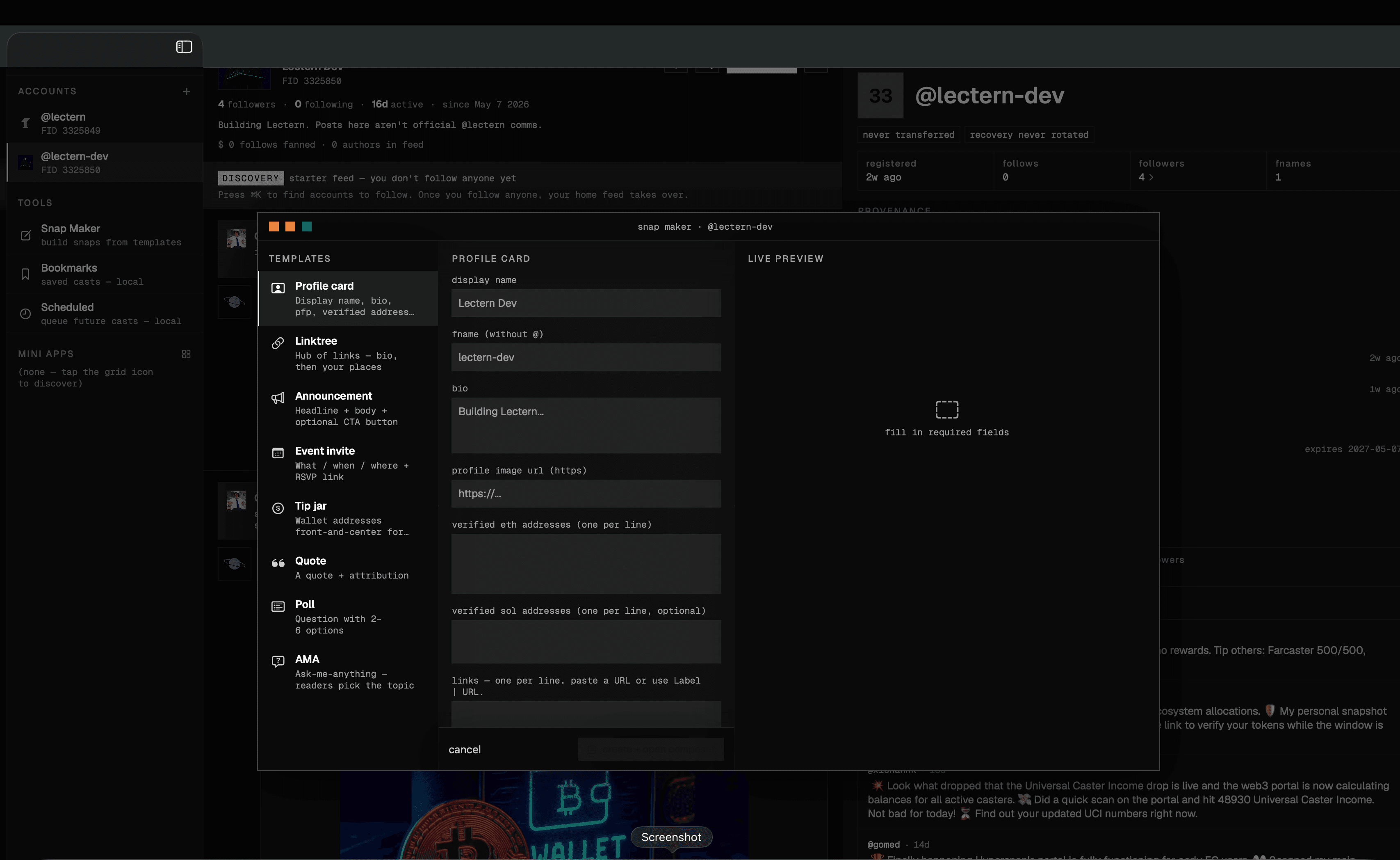The image size is (1400, 860).
Task: Click the AMA question bubble icon
Action: click(x=278, y=661)
